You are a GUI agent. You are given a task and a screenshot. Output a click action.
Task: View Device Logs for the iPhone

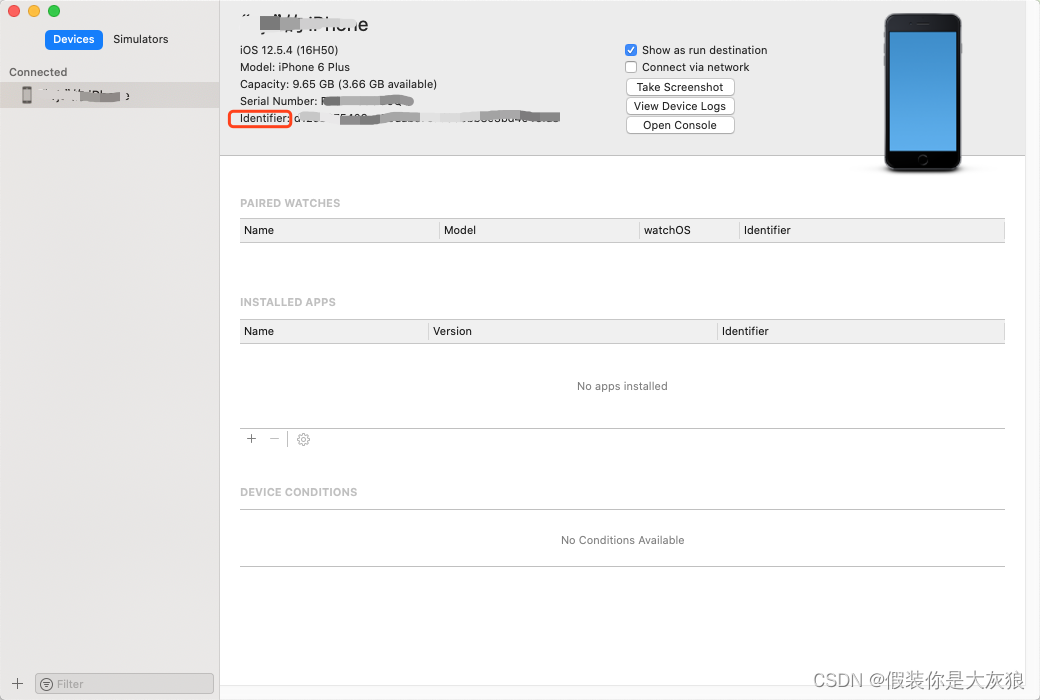(680, 106)
